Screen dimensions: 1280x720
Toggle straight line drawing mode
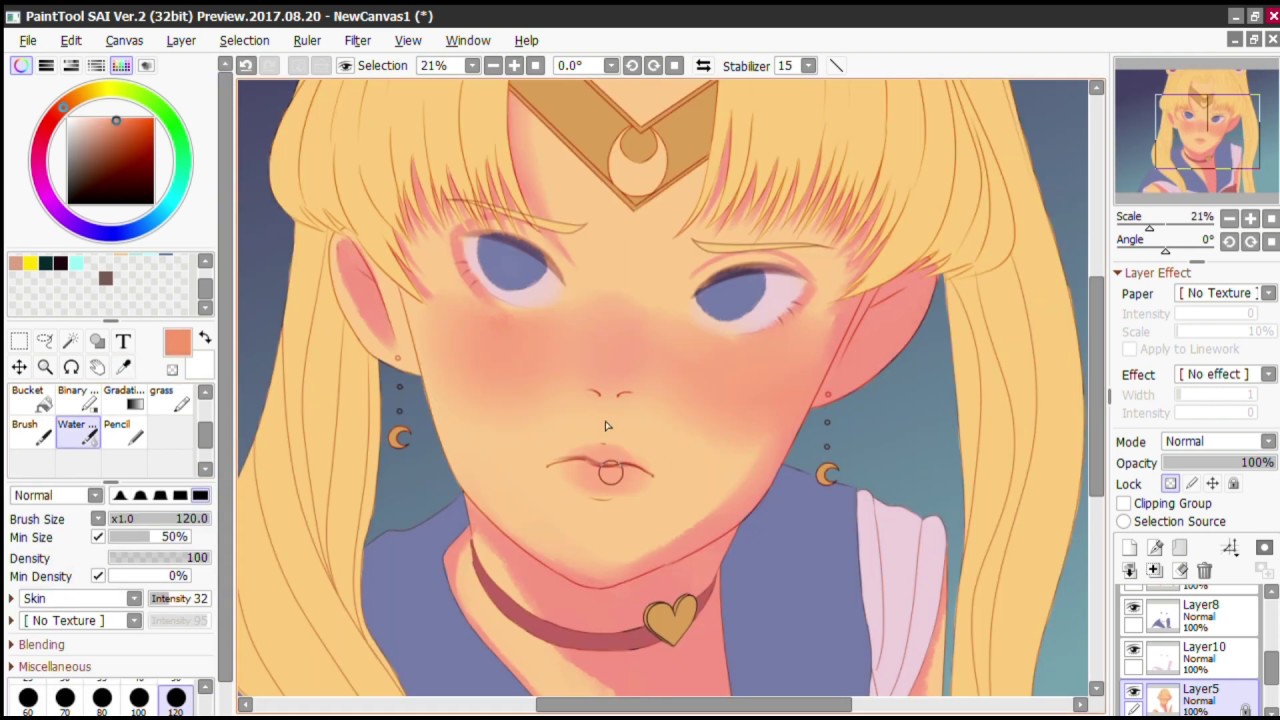click(836, 66)
